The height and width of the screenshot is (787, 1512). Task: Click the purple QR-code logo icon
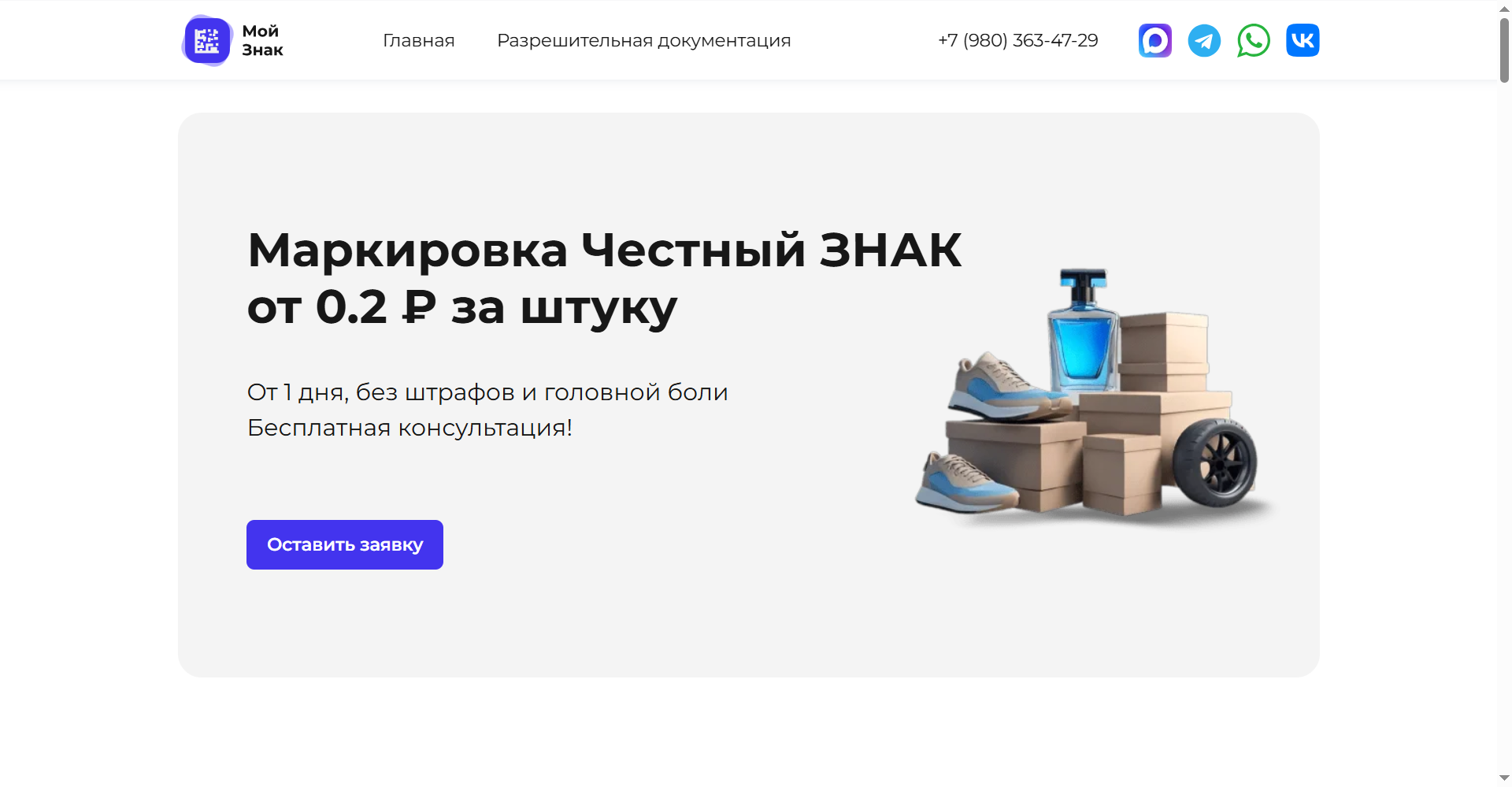(207, 40)
